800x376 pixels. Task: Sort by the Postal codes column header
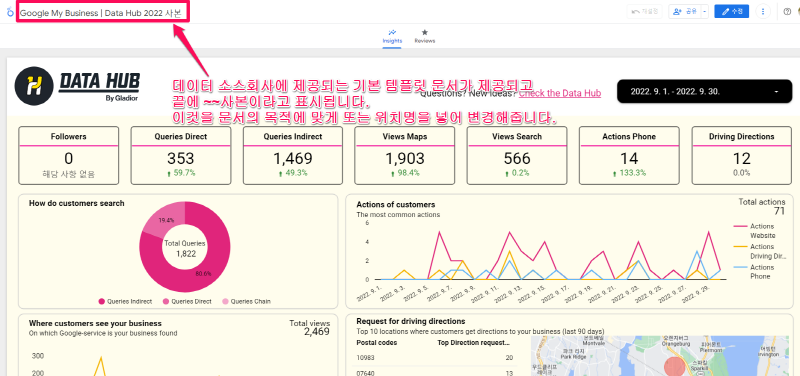[x=377, y=342]
